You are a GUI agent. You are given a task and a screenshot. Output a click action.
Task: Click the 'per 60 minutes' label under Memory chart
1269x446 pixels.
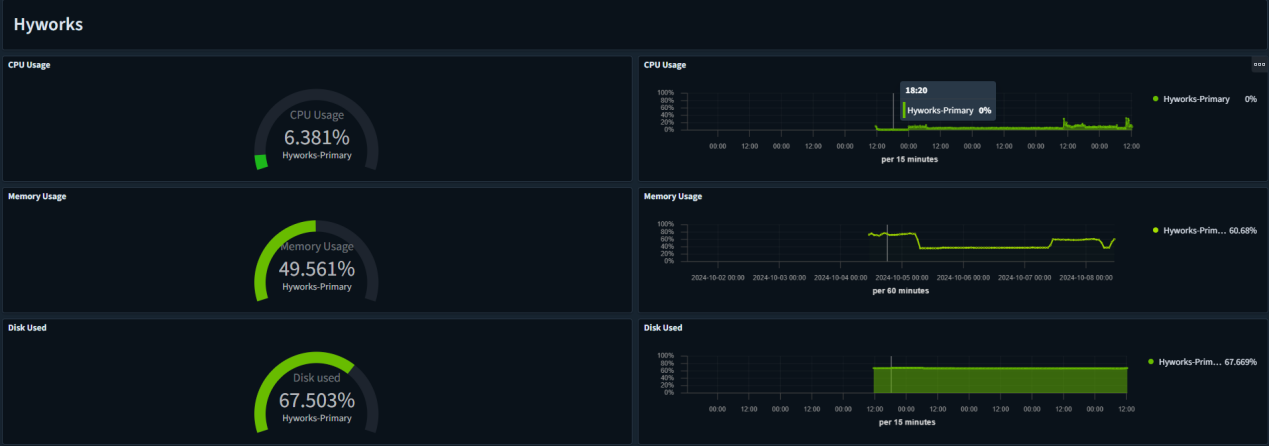click(900, 291)
